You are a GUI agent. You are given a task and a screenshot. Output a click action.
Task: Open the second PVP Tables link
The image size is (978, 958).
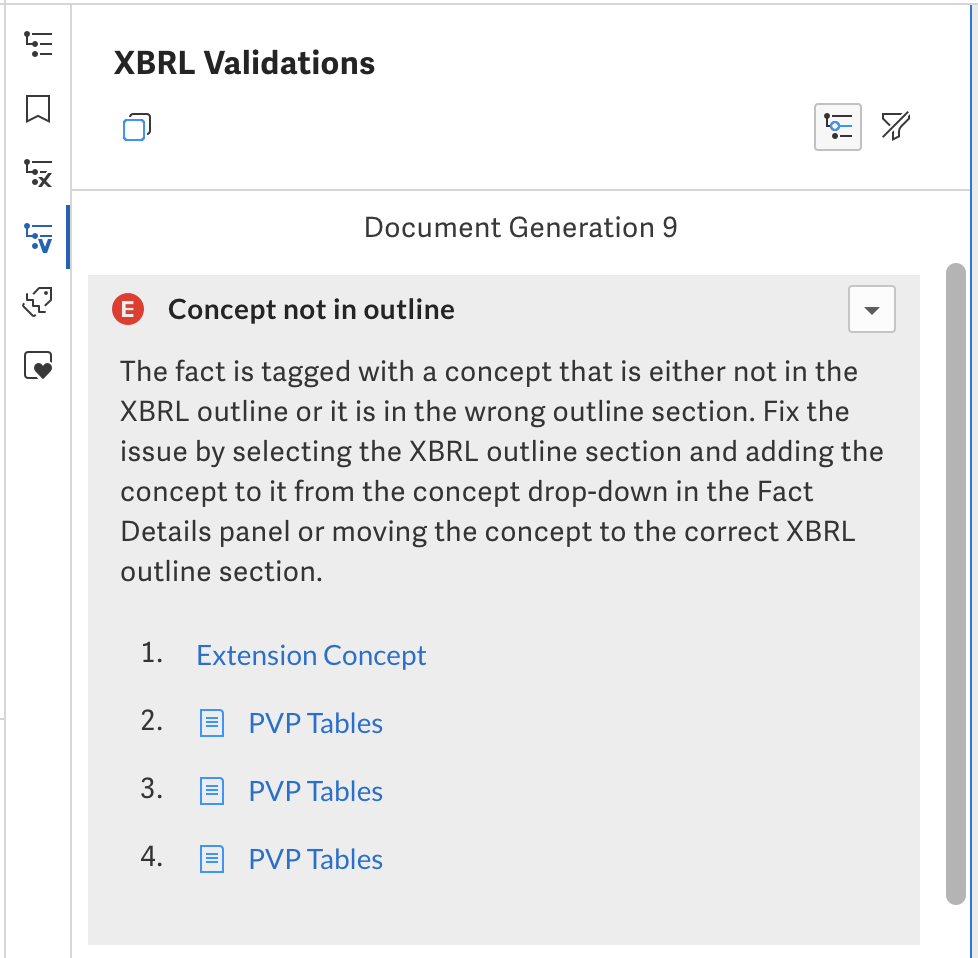(315, 723)
